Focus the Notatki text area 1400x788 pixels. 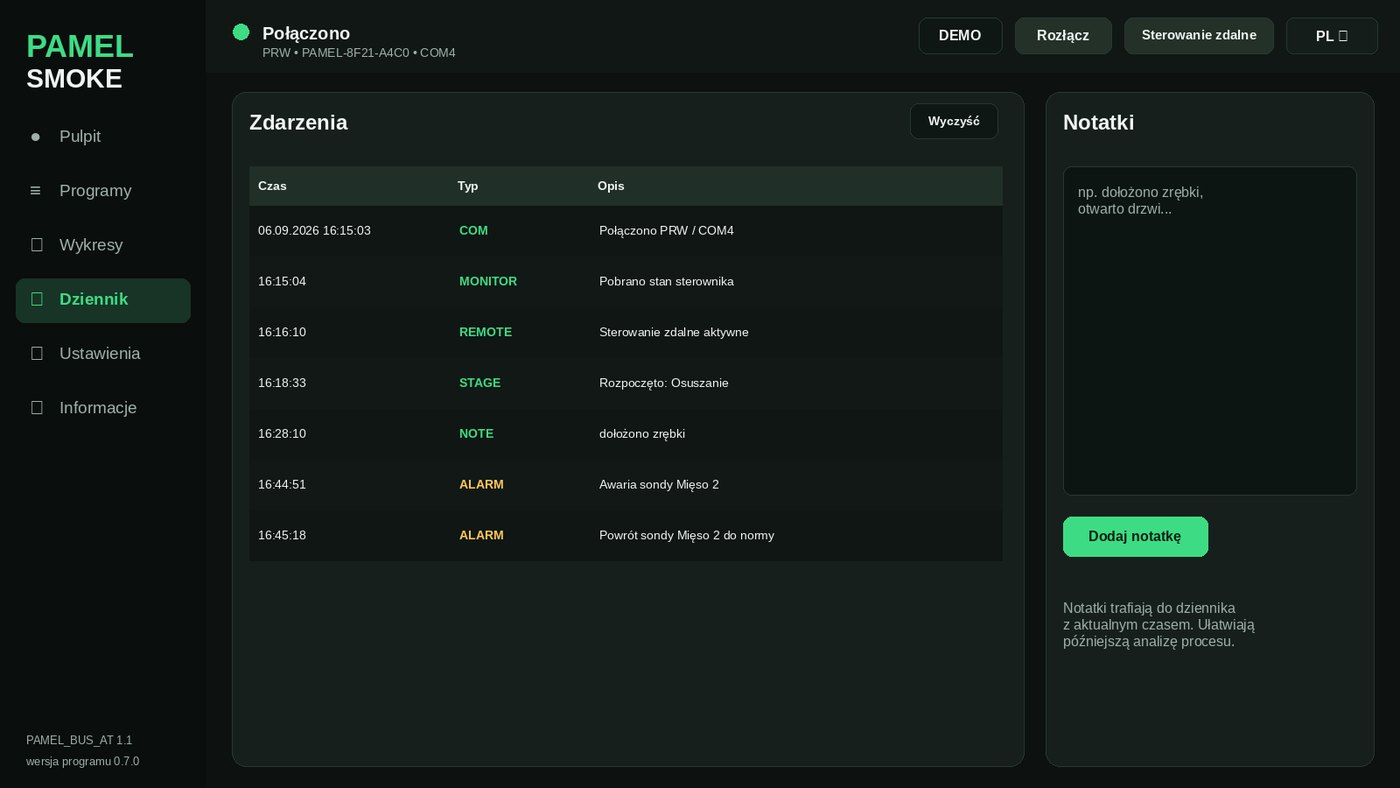pyautogui.click(x=1209, y=330)
